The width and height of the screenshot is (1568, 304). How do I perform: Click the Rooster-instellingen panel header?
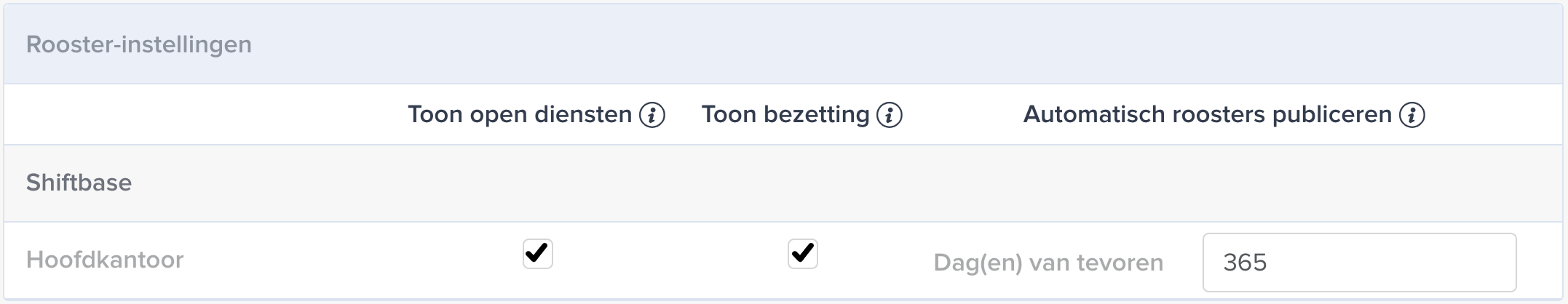point(784,44)
